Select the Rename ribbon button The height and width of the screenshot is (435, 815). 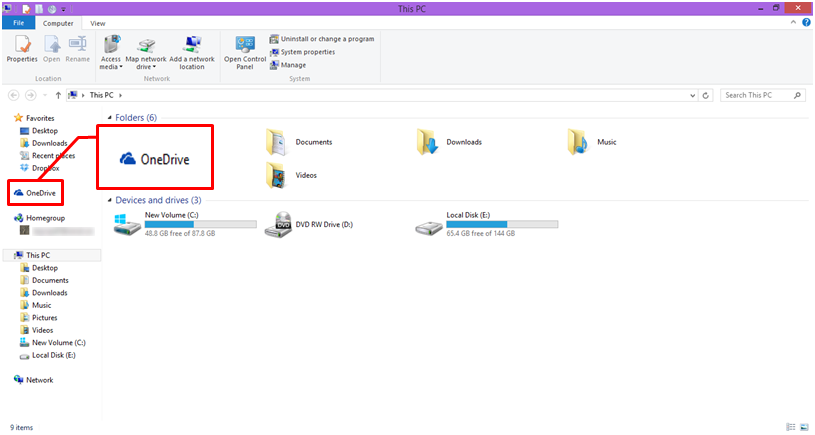click(77, 49)
